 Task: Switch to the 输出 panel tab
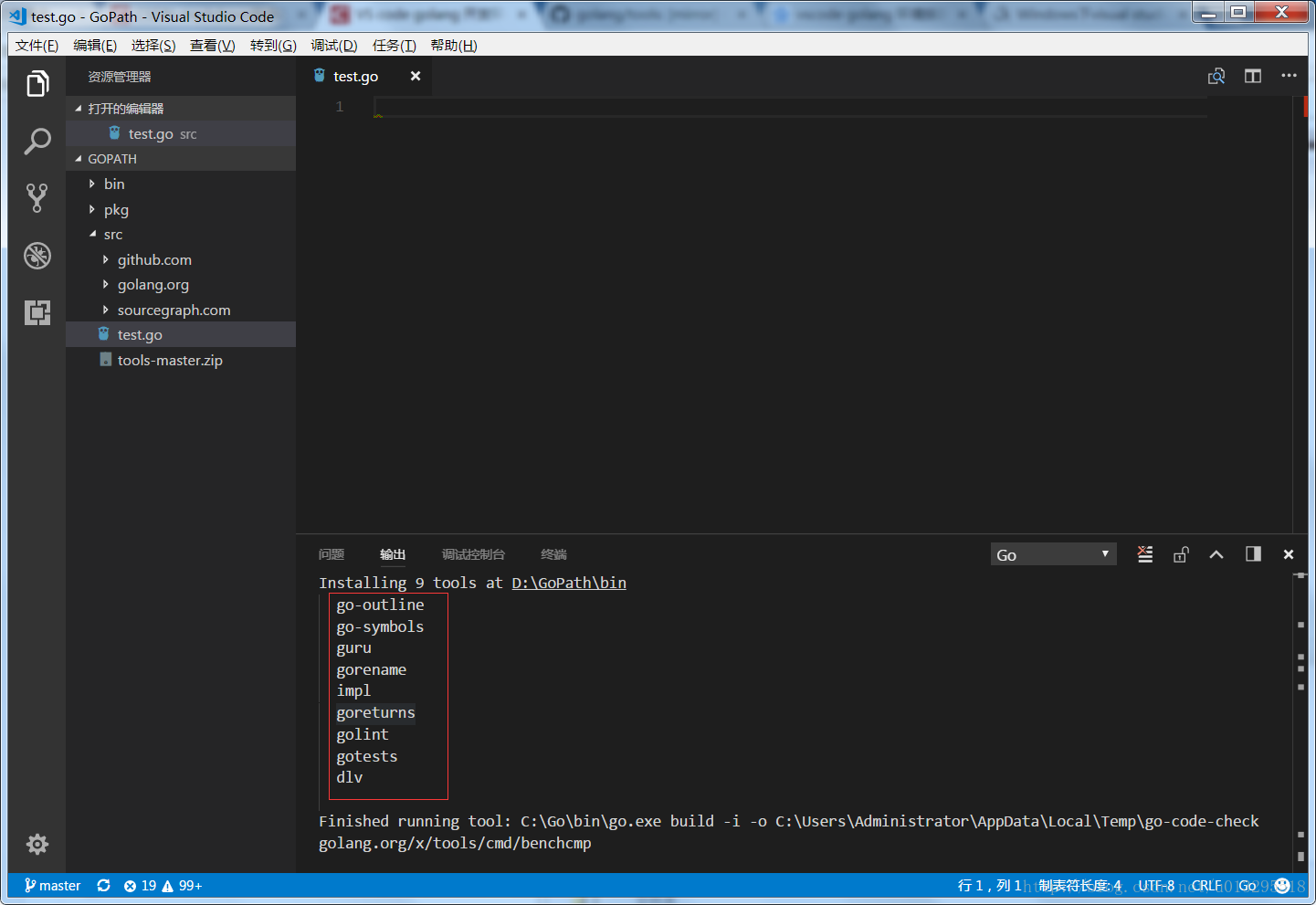[x=393, y=554]
